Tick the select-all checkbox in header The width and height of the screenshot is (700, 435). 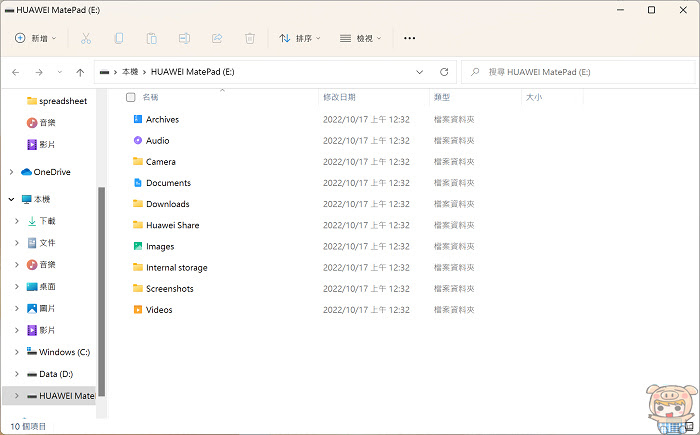point(130,97)
